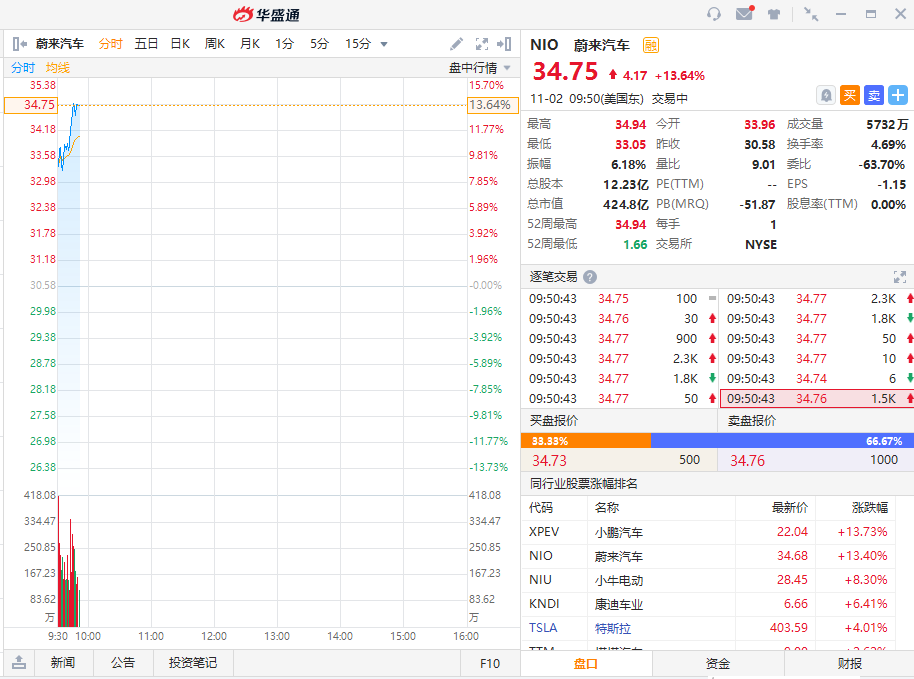Expand the 逐笔交易 trades panel
The height and width of the screenshot is (679, 914).
pyautogui.click(x=899, y=277)
